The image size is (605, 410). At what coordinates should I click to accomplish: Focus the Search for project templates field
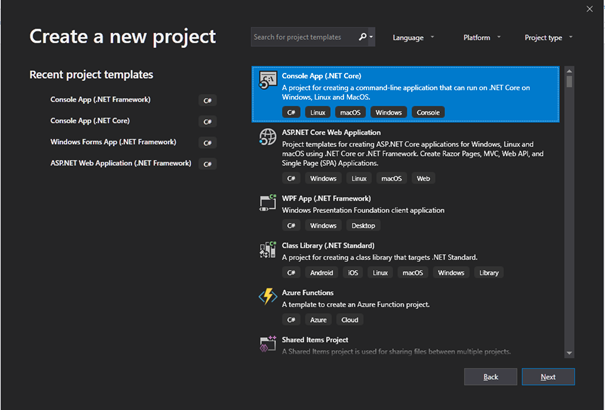pyautogui.click(x=304, y=37)
